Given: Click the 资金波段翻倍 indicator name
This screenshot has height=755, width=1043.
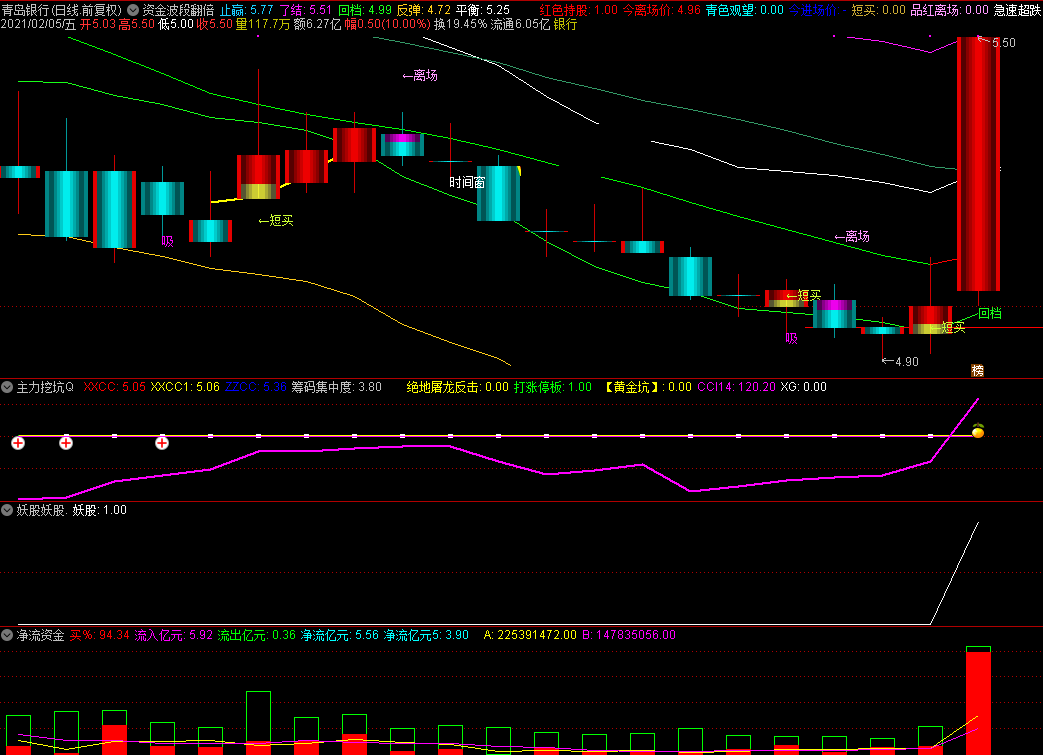Looking at the screenshot, I should coord(178,10).
